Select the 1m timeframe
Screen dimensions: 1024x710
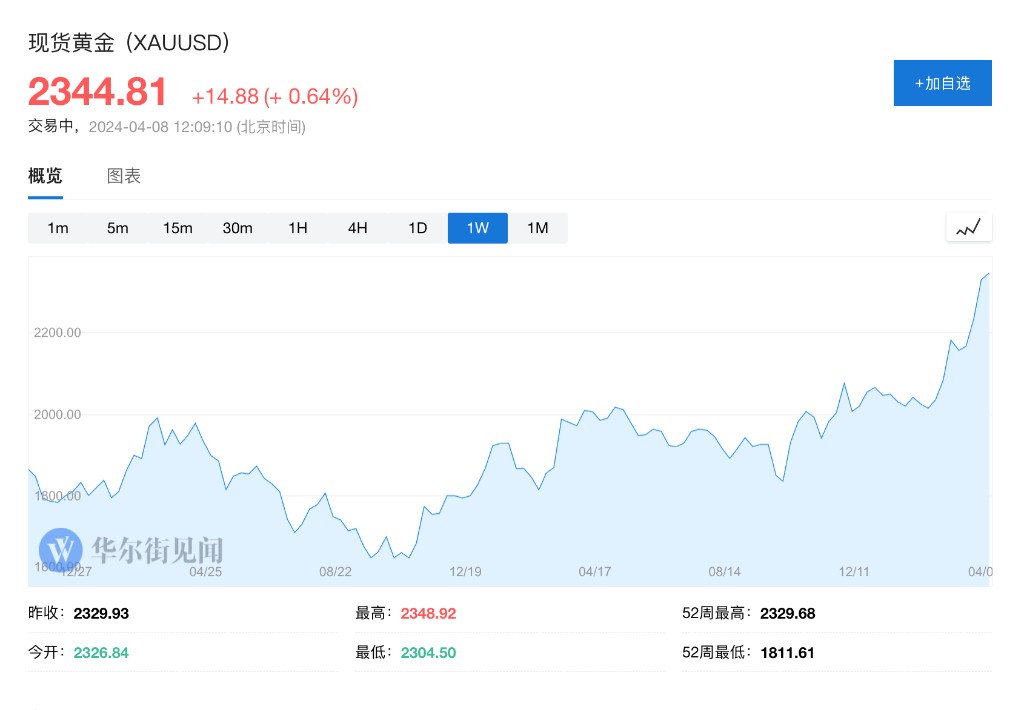[x=58, y=228]
